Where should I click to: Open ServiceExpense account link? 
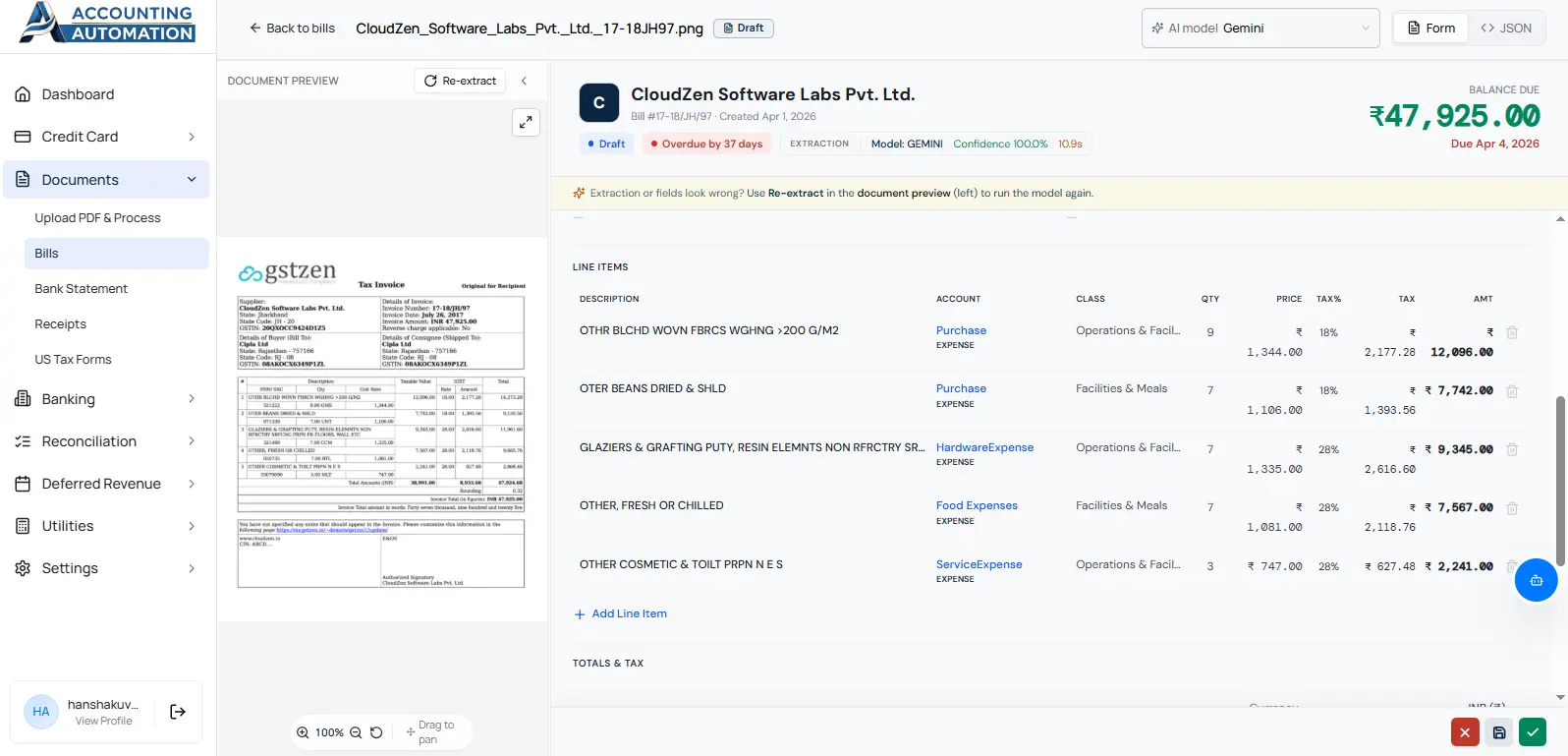click(x=979, y=564)
